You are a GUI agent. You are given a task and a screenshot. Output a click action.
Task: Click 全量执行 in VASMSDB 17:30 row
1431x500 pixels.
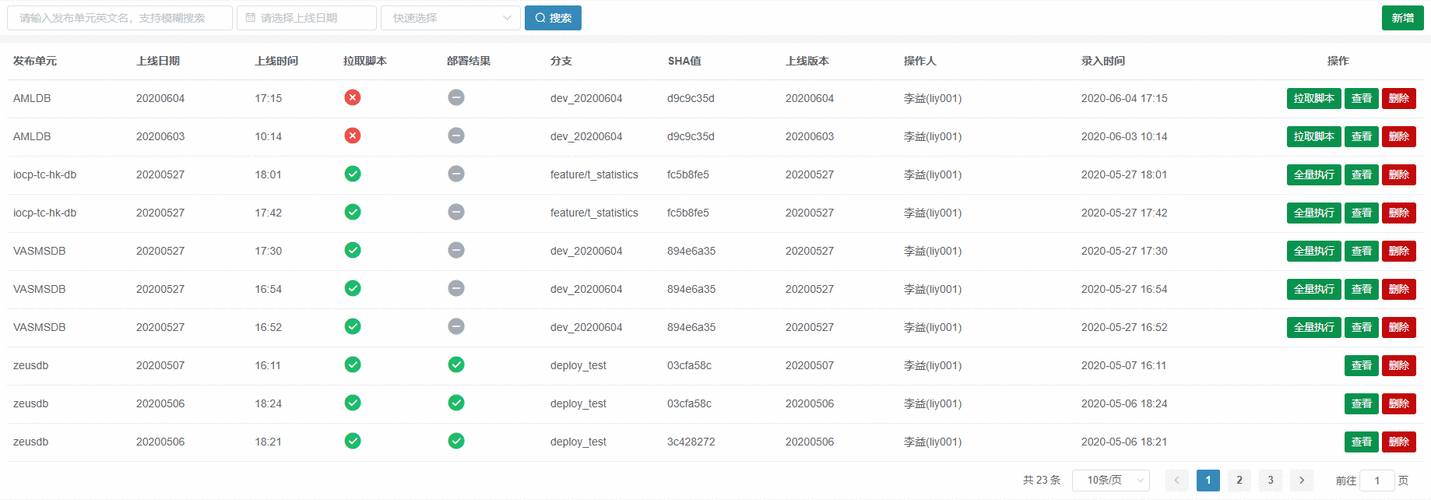[1314, 251]
